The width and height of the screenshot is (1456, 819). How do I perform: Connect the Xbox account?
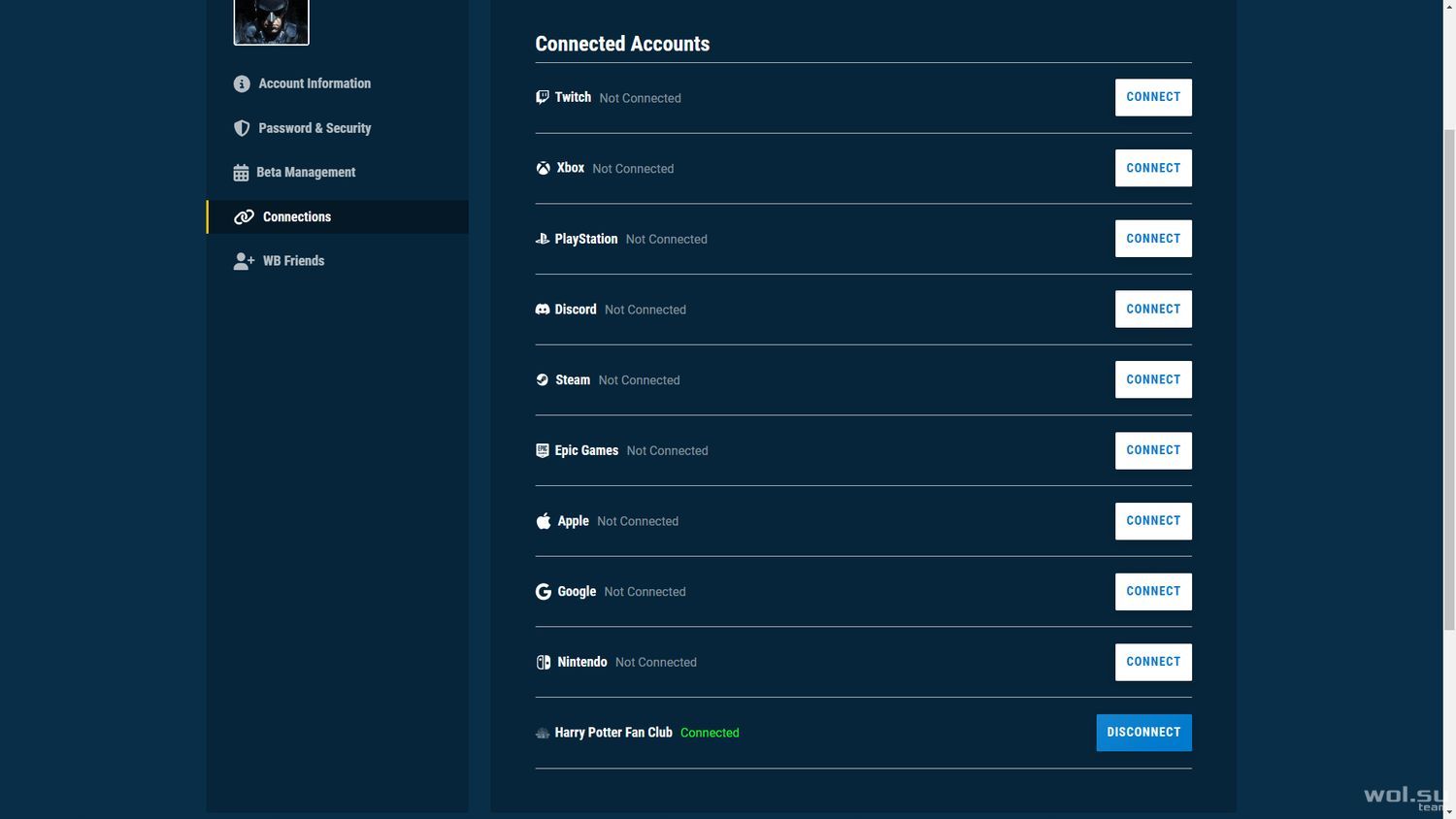pos(1153,168)
